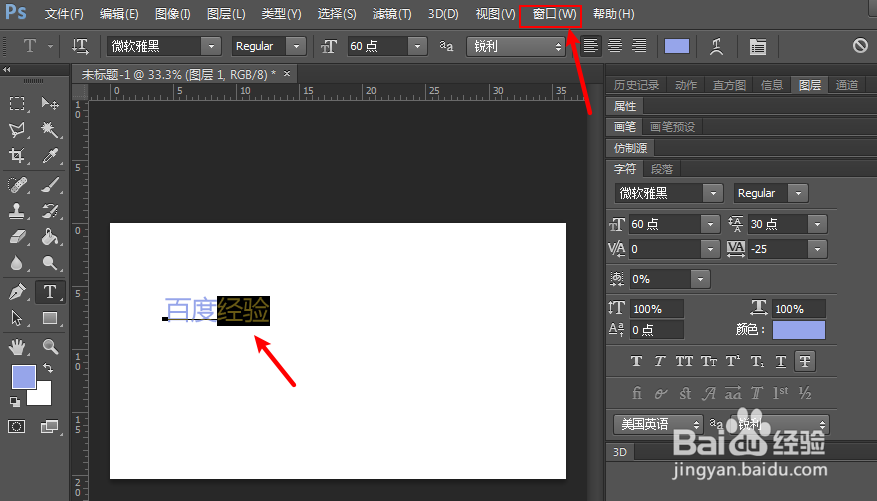Left align text

point(590,46)
